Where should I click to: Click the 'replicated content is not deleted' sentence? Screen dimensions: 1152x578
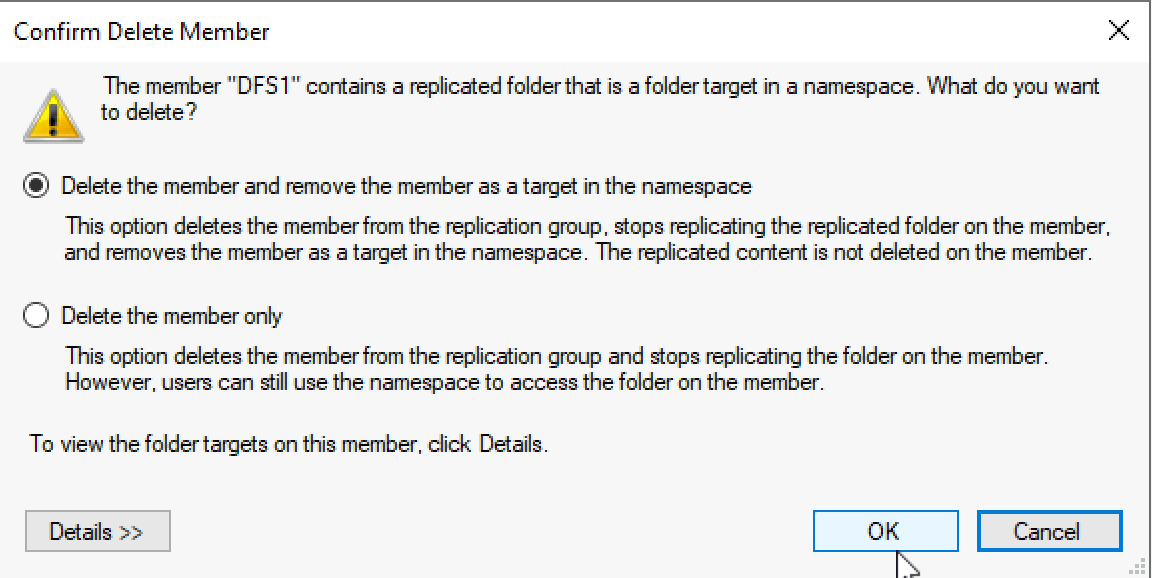coord(842,253)
